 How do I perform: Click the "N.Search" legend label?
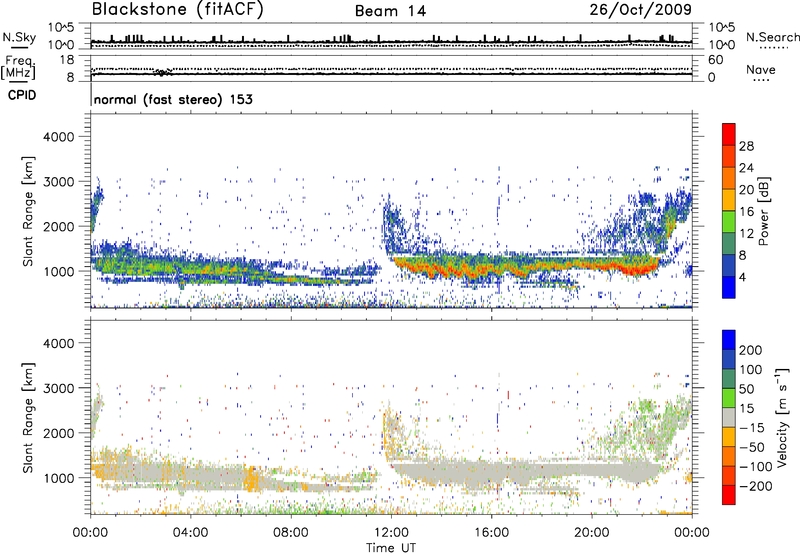772,37
